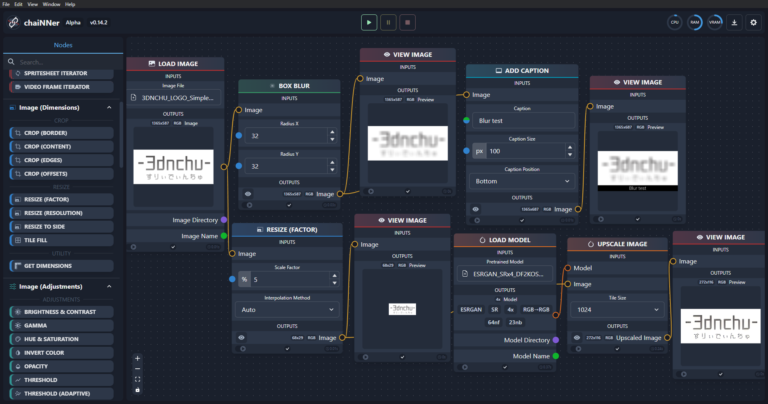The image size is (768, 404).
Task: Open settings gear icon
Action: pos(754,23)
